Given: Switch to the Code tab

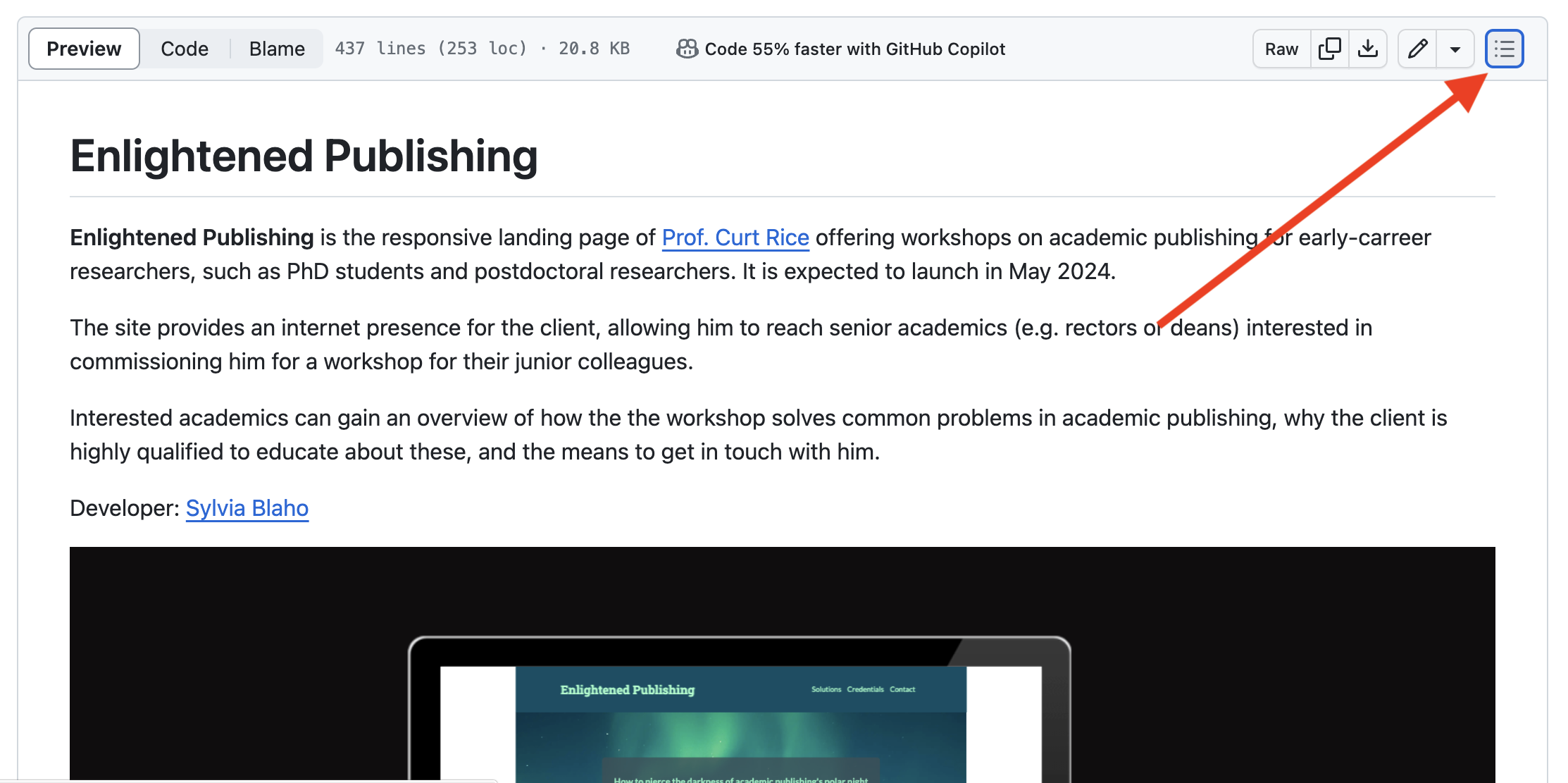Looking at the screenshot, I should (x=185, y=49).
